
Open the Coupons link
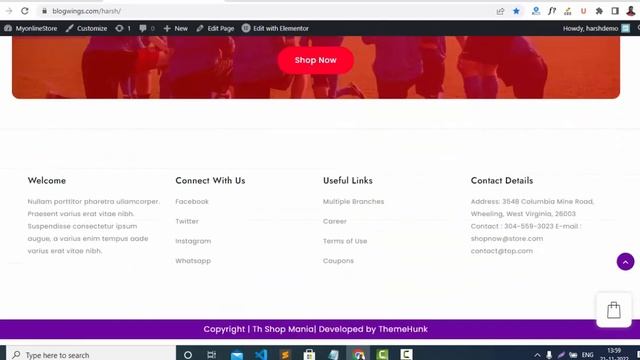338,261
